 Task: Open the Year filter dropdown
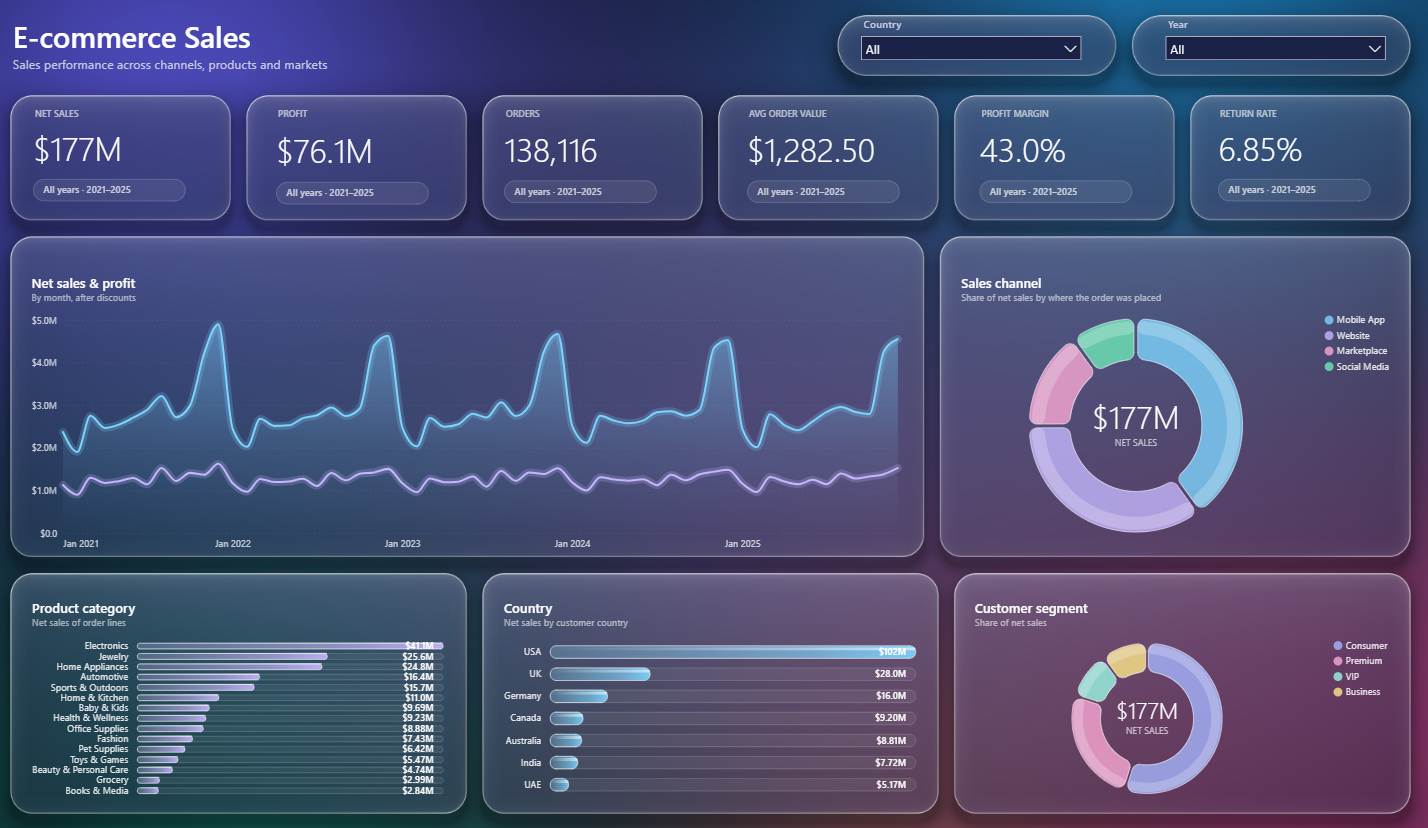(x=1275, y=48)
